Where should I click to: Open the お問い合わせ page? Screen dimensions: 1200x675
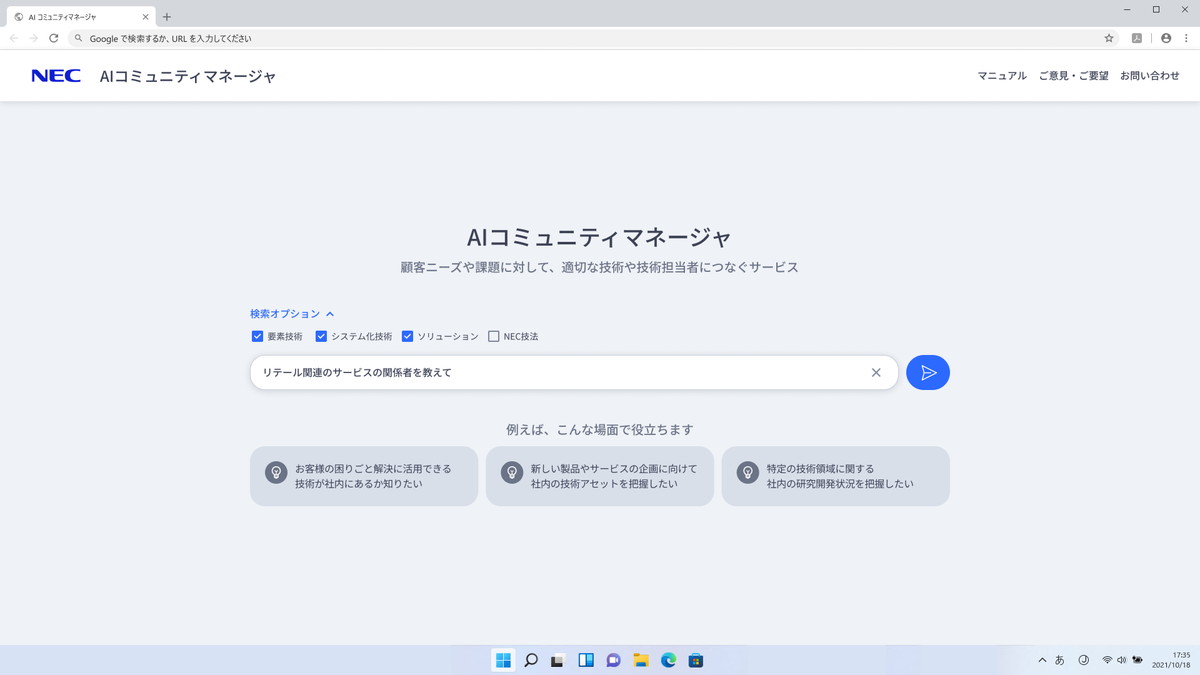1149,75
